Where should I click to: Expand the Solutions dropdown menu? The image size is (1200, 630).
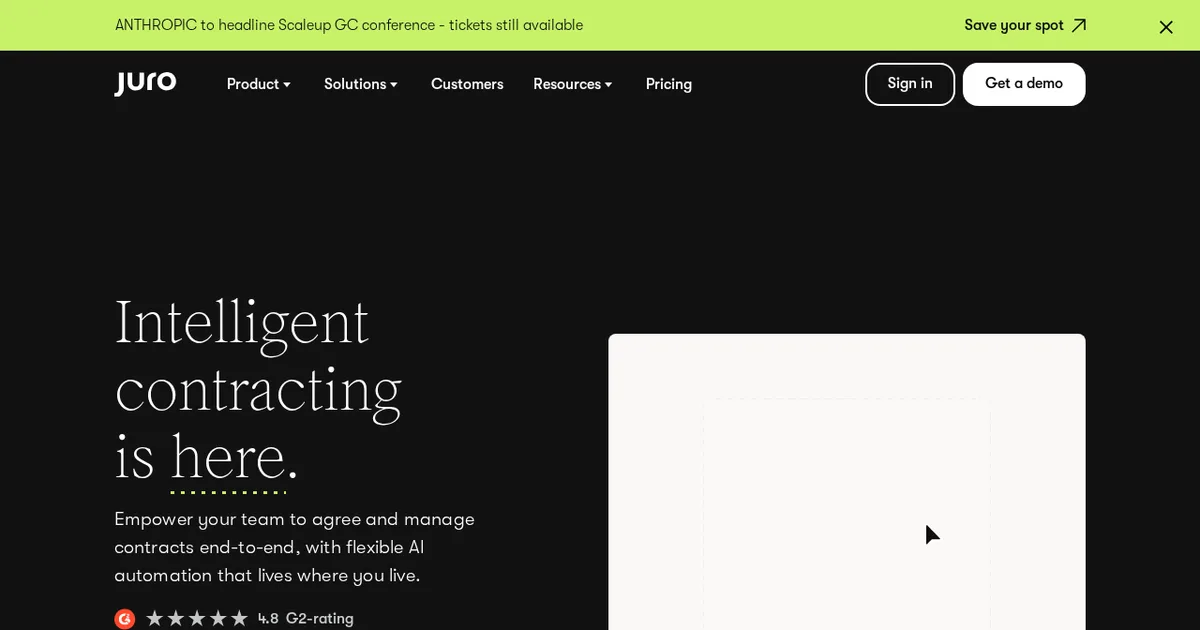[x=360, y=84]
